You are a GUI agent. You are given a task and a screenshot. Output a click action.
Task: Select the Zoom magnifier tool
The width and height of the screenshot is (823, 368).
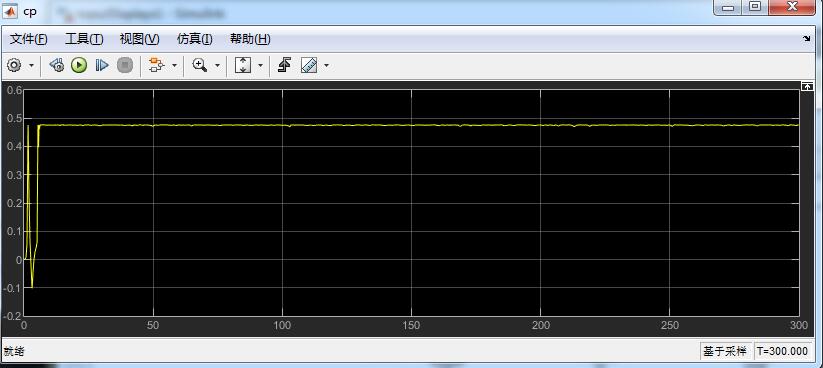click(199, 66)
